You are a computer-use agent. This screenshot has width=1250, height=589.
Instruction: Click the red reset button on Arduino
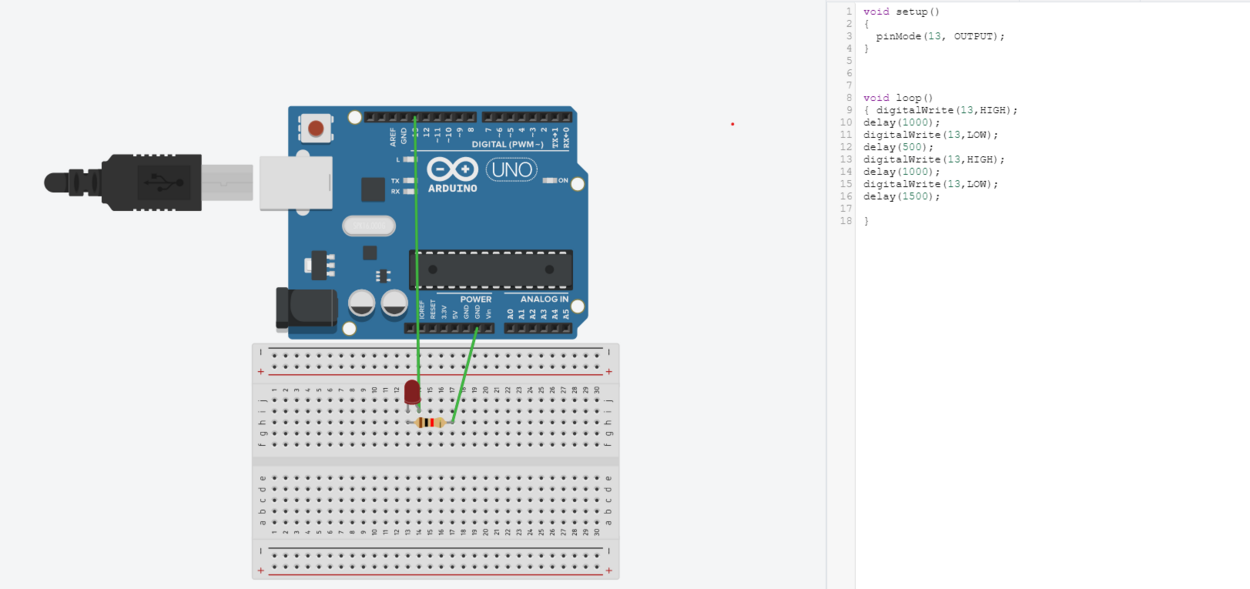[316, 128]
